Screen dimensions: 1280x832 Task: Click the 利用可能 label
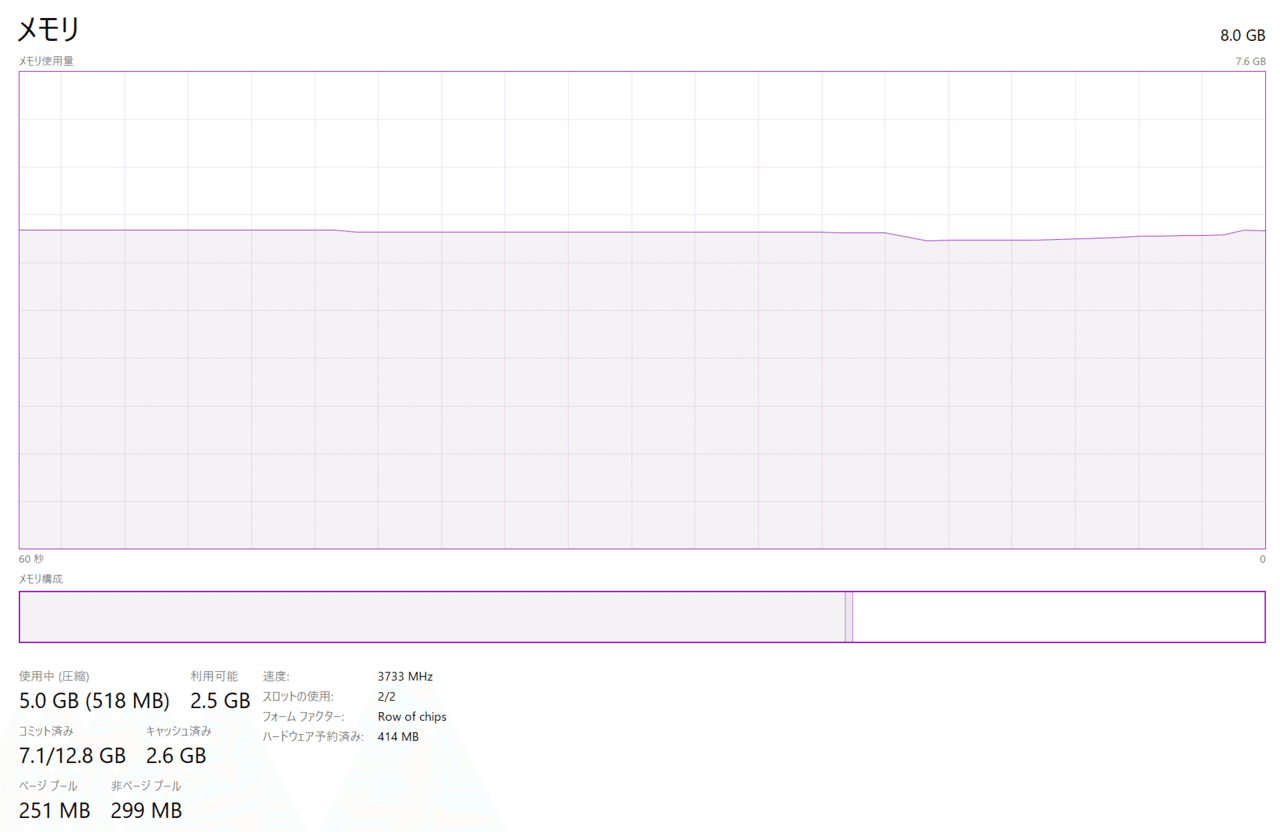(214, 676)
